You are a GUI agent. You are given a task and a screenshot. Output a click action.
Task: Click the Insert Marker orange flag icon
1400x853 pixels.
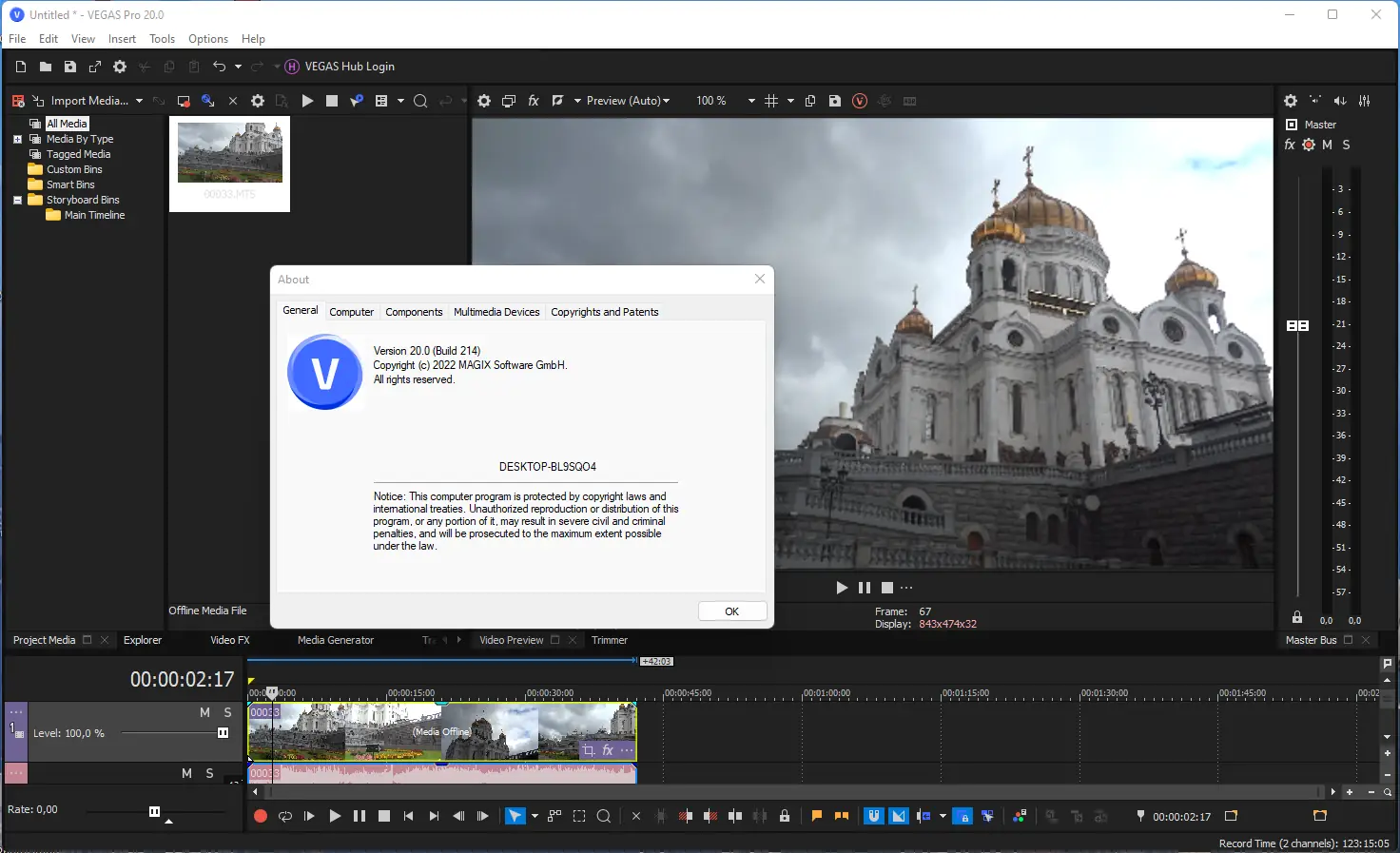(816, 816)
